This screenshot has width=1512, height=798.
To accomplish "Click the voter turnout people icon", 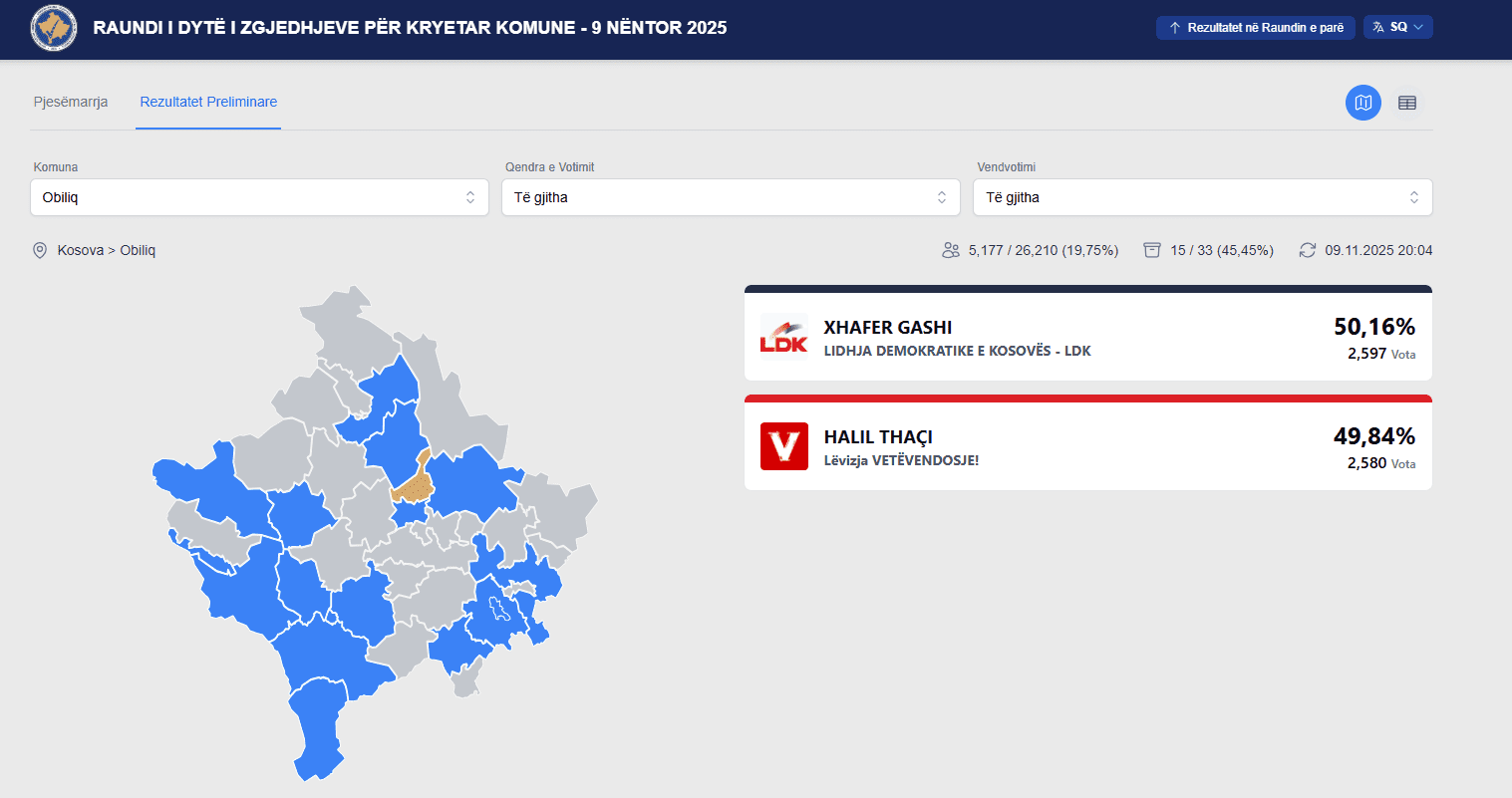I will [951, 250].
